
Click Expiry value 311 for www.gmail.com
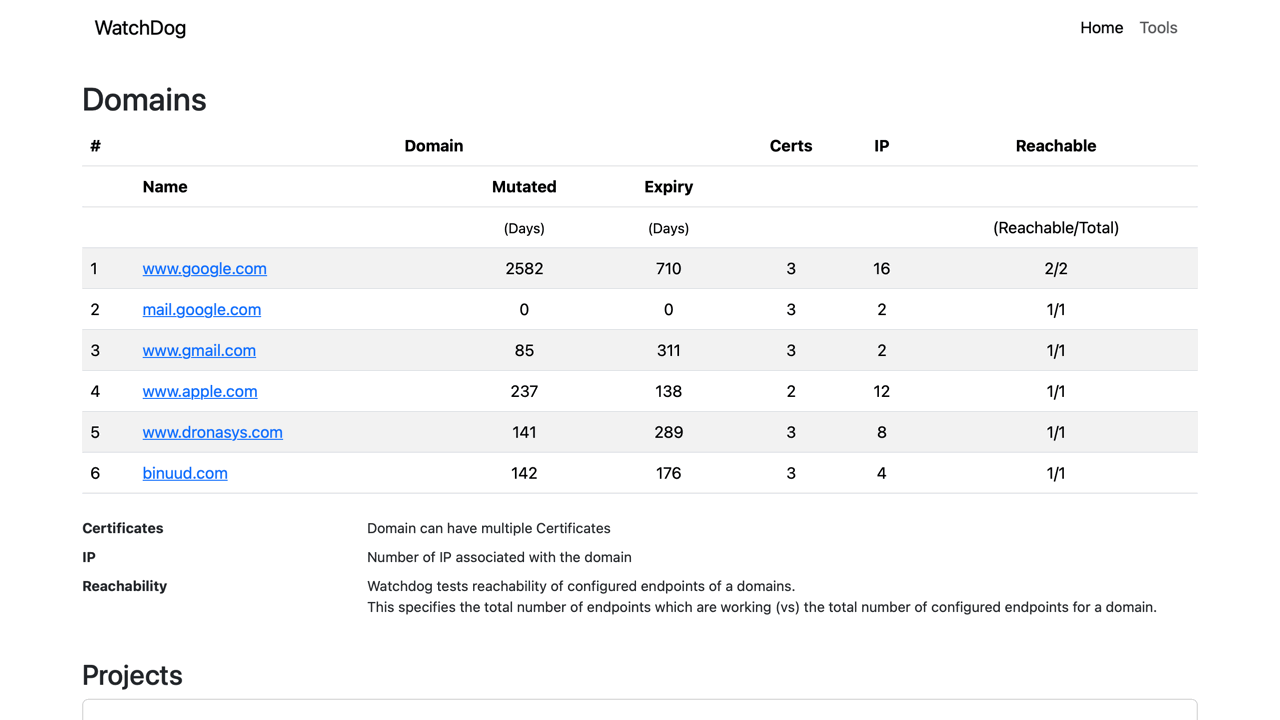click(668, 350)
